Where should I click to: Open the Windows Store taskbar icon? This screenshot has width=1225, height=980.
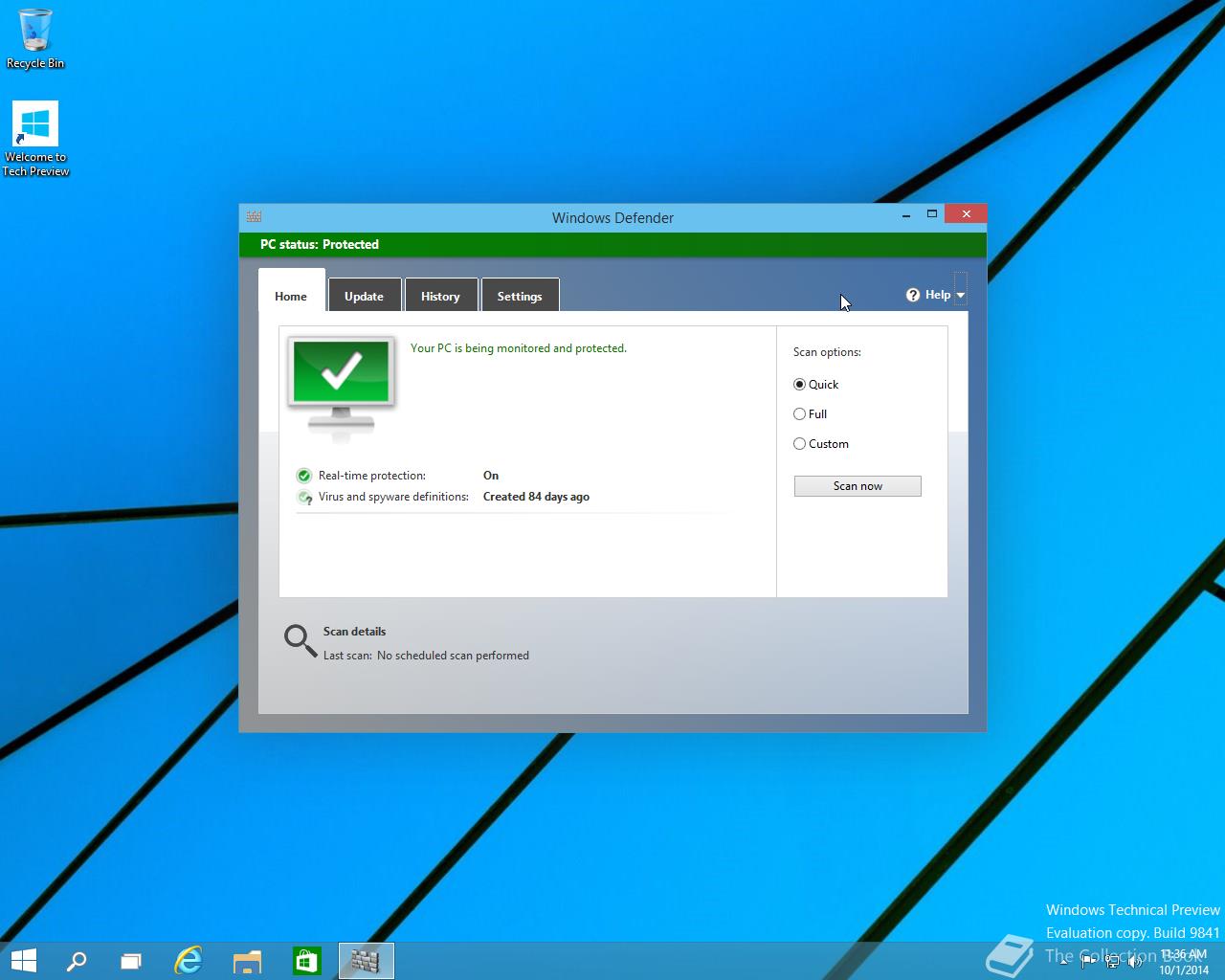click(x=306, y=961)
